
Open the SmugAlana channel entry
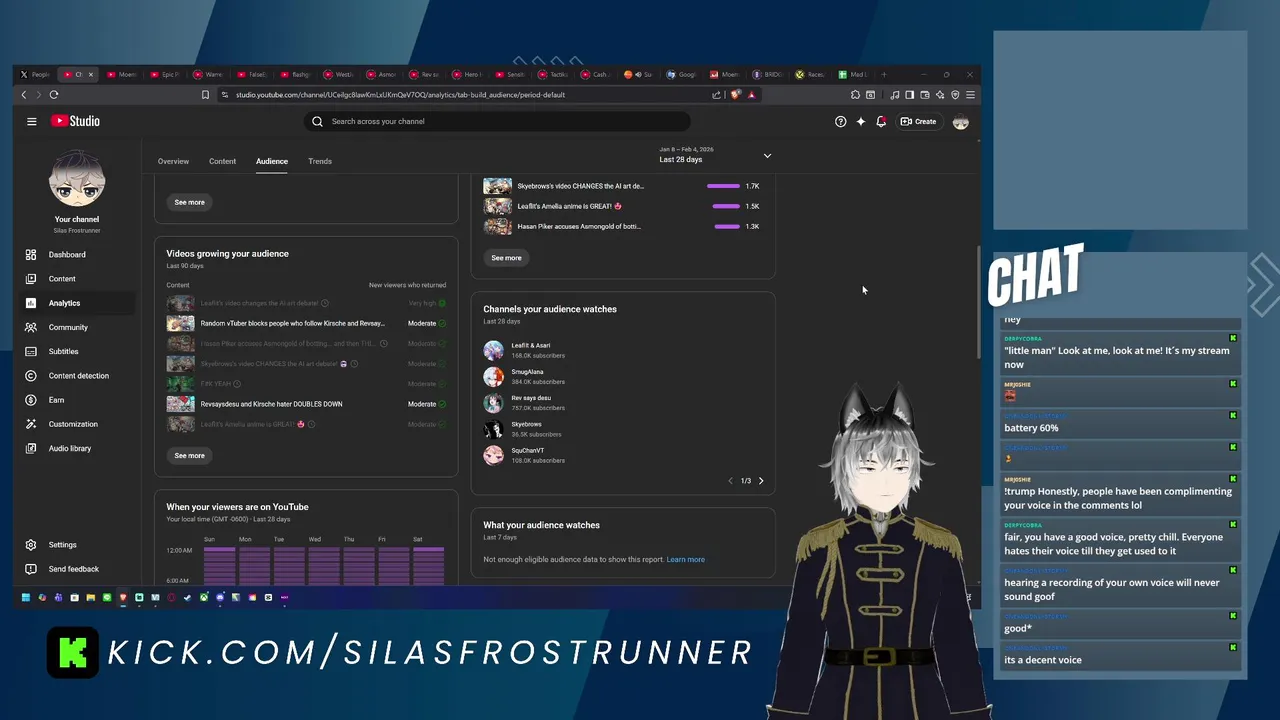click(x=525, y=376)
